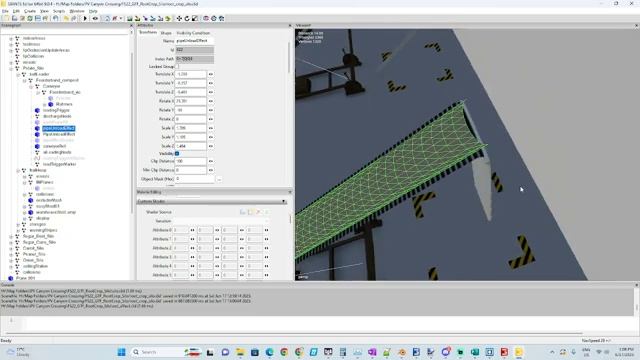640x360 pixels.
Task: Toggle the Locked Group checkbox
Action: pyautogui.click(x=177, y=66)
